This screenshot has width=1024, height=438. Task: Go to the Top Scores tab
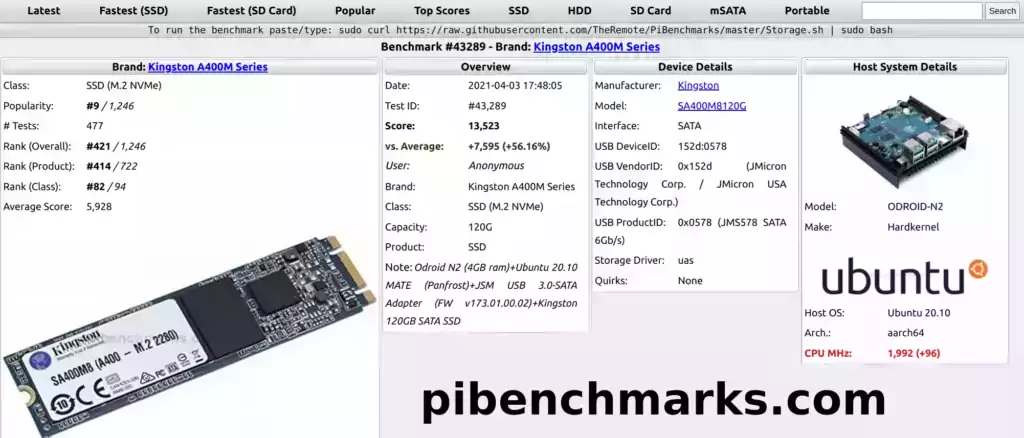pyautogui.click(x=441, y=10)
